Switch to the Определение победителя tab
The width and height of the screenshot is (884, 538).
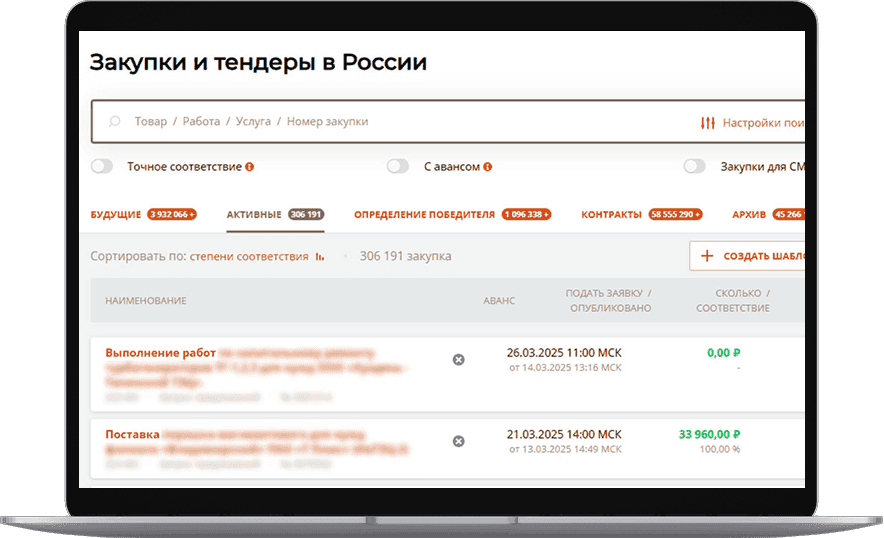pyautogui.click(x=424, y=214)
